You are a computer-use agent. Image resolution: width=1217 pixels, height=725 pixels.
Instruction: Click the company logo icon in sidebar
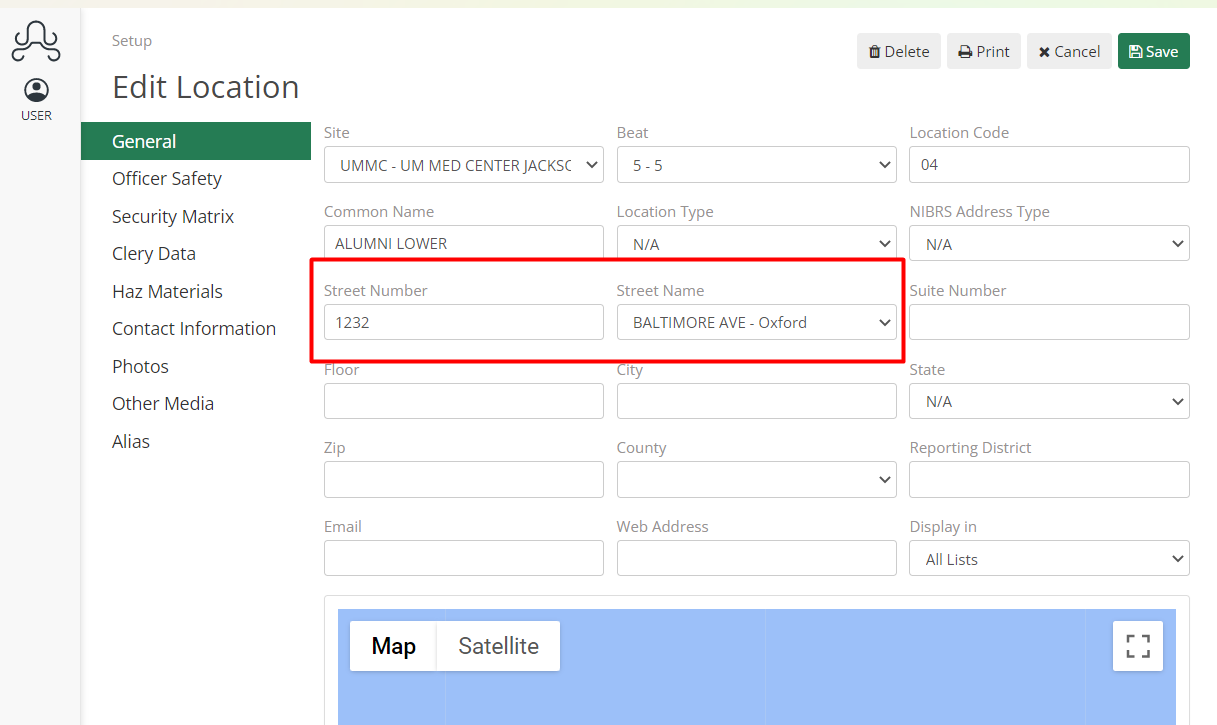pos(36,42)
